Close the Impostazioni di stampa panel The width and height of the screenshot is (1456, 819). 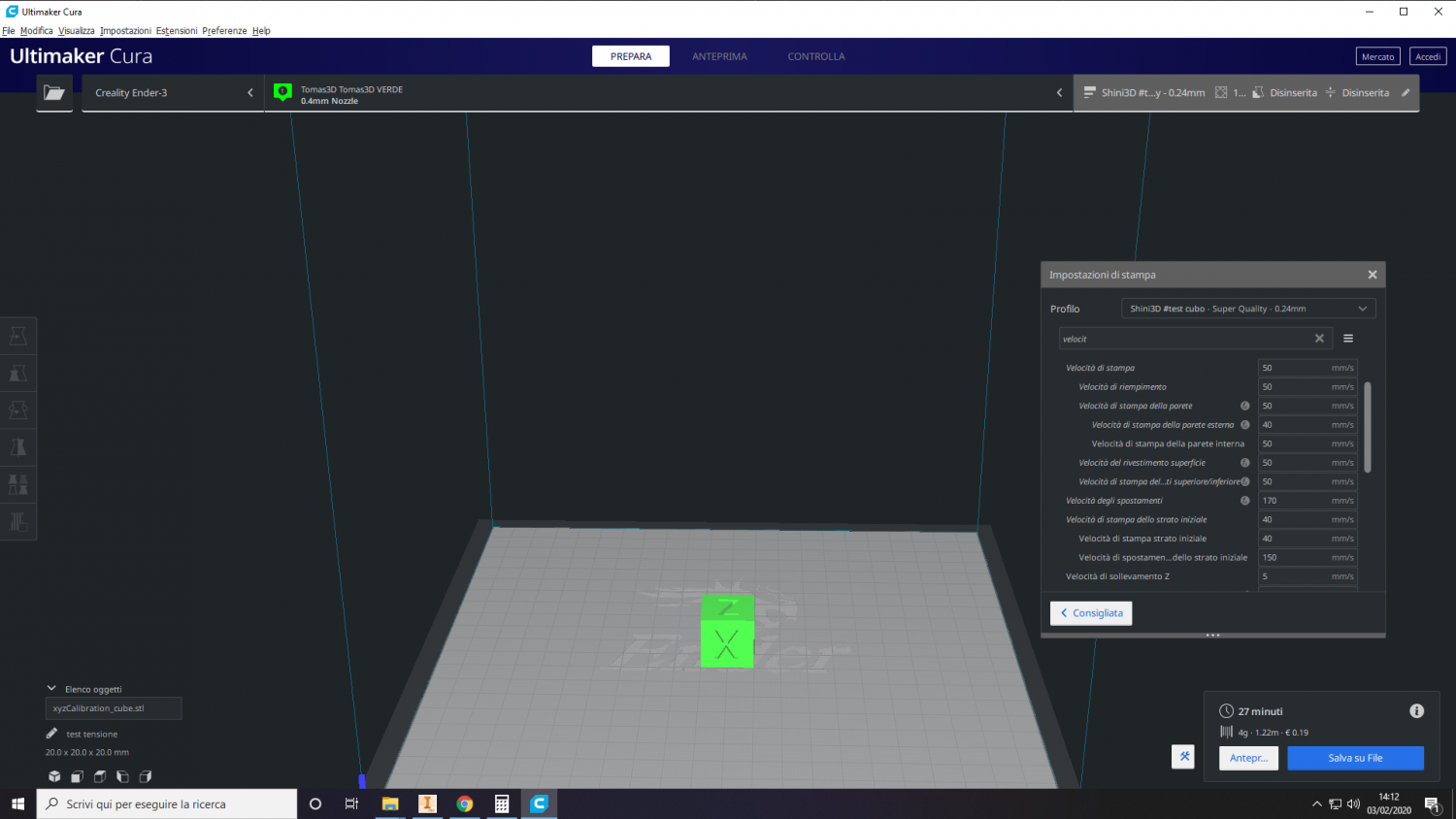coord(1373,275)
